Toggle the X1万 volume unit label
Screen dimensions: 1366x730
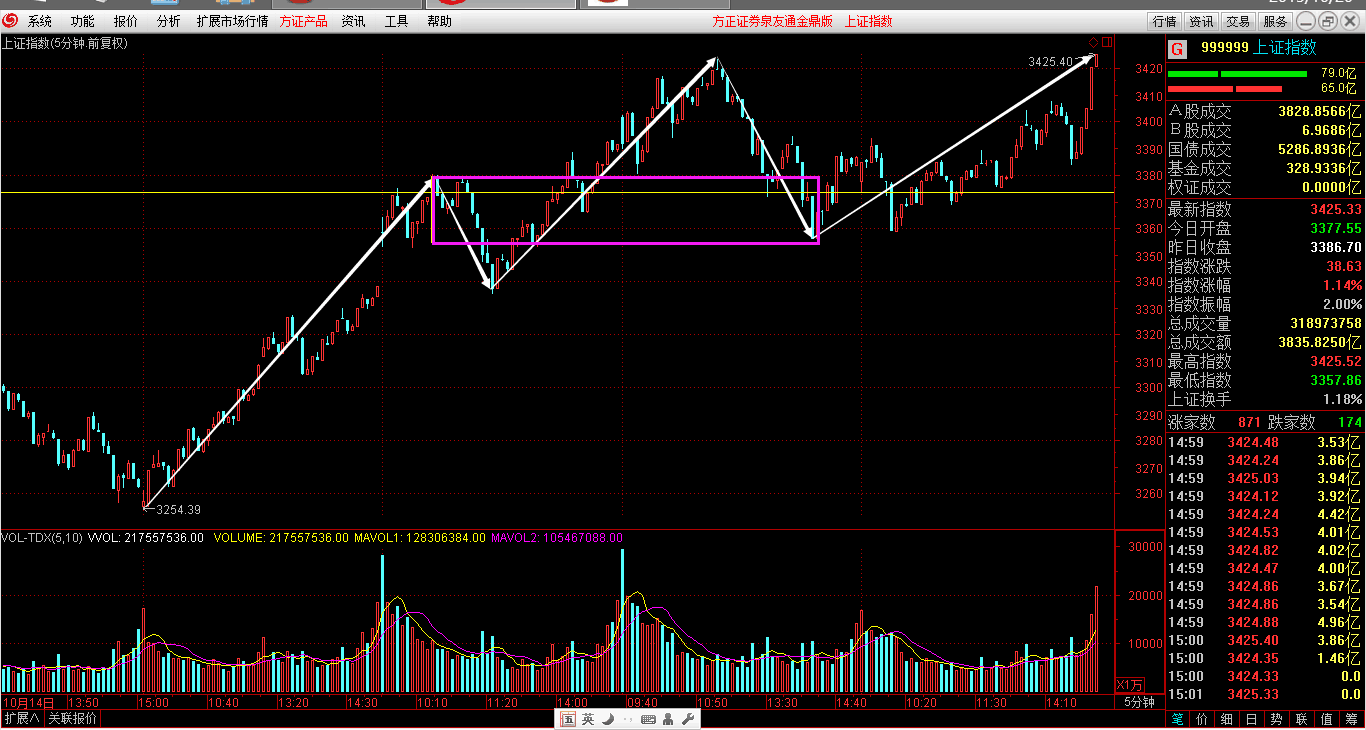click(1130, 685)
